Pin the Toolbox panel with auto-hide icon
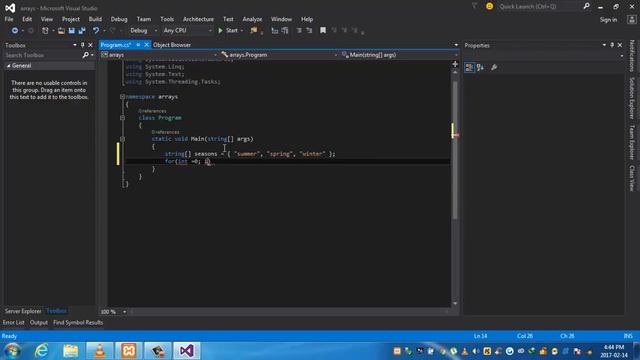640x360 pixels. (82, 45)
